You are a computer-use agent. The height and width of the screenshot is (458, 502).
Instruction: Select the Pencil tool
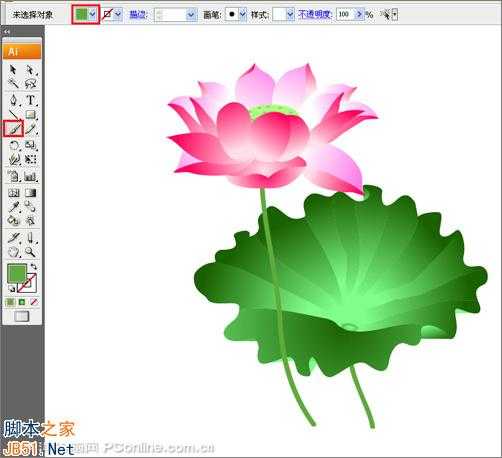(x=31, y=129)
